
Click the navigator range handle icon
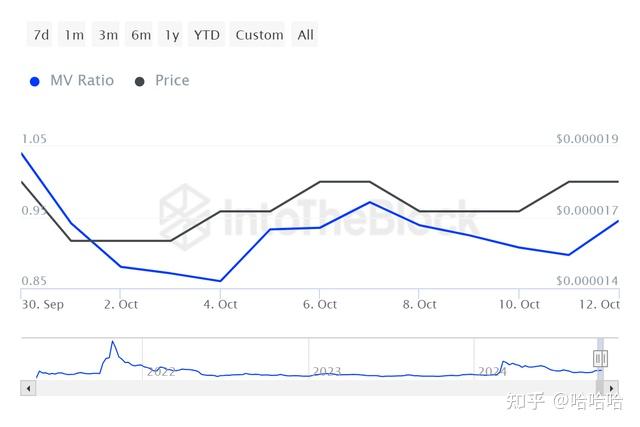pyautogui.click(x=600, y=358)
